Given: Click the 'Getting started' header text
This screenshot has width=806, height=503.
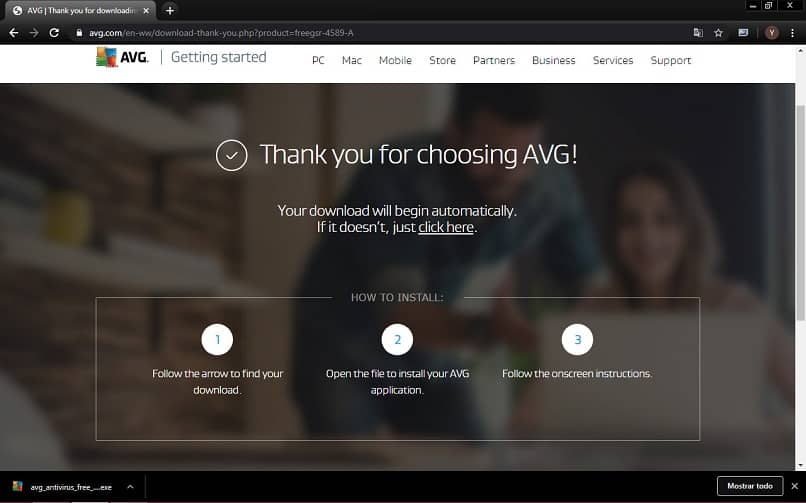Looking at the screenshot, I should pyautogui.click(x=218, y=57).
